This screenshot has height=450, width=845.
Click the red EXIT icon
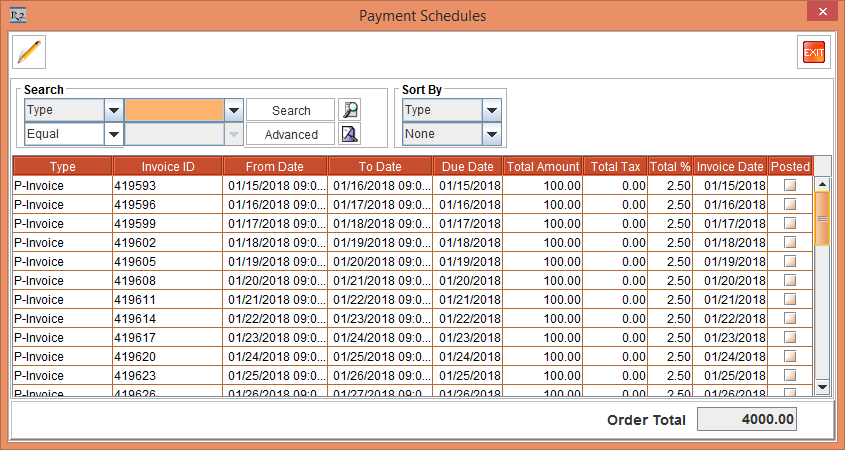pyautogui.click(x=814, y=52)
